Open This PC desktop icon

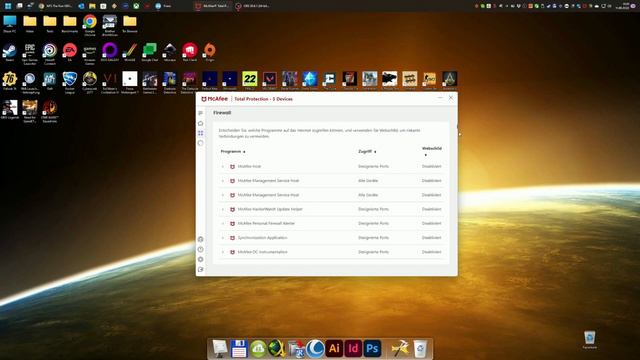point(9,24)
